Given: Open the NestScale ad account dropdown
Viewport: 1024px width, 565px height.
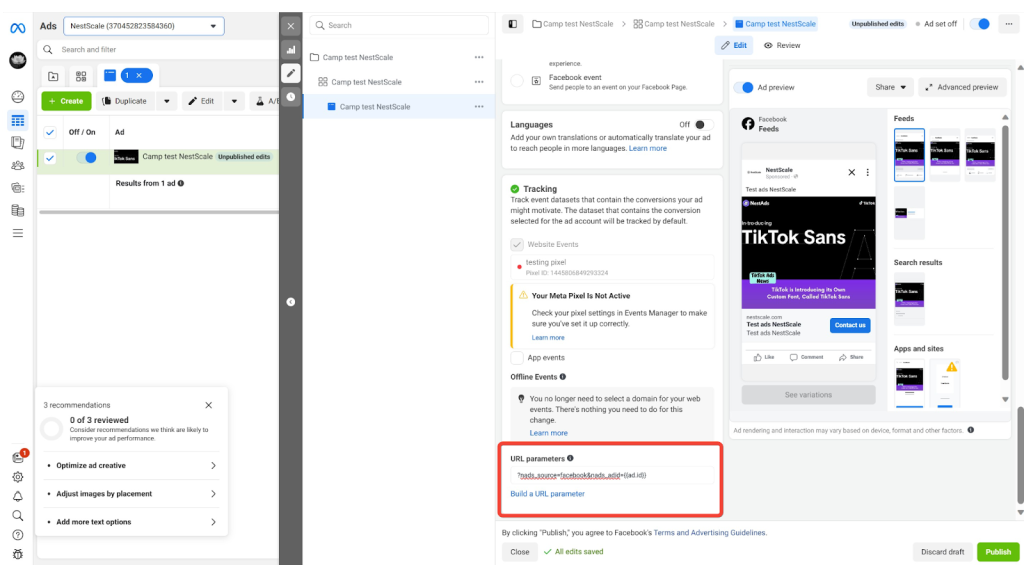Looking at the screenshot, I should coord(144,26).
